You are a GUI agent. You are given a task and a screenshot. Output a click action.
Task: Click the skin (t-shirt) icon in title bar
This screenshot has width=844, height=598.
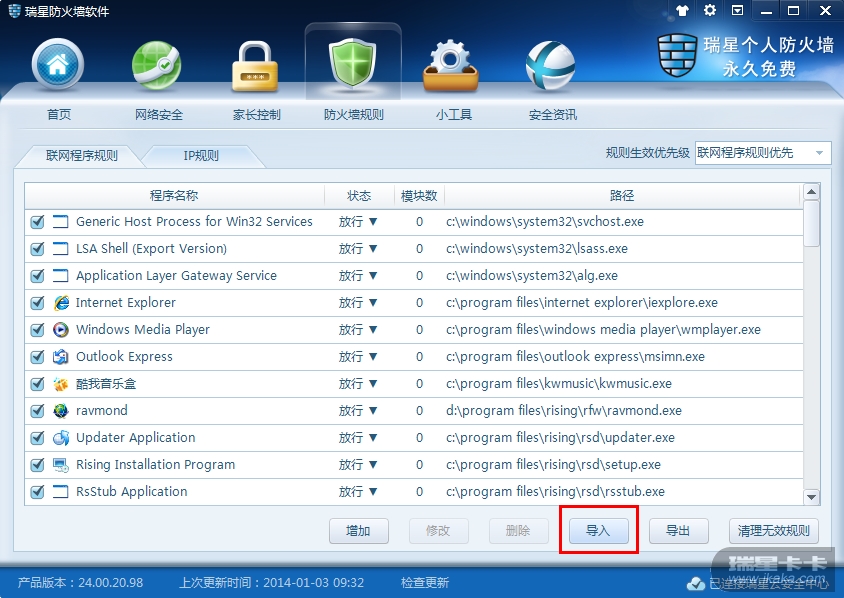pos(683,10)
